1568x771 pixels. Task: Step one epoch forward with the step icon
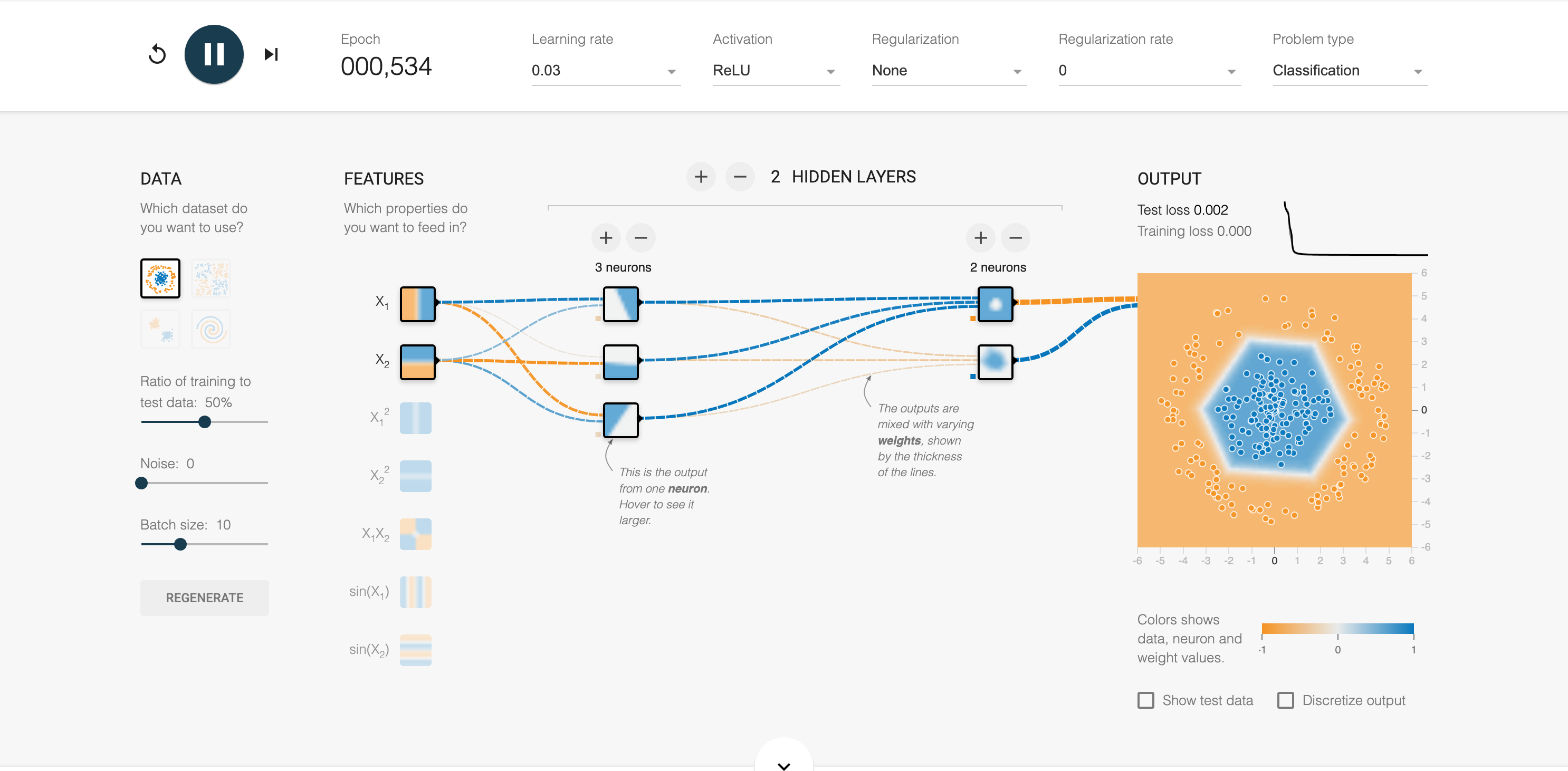pos(271,54)
